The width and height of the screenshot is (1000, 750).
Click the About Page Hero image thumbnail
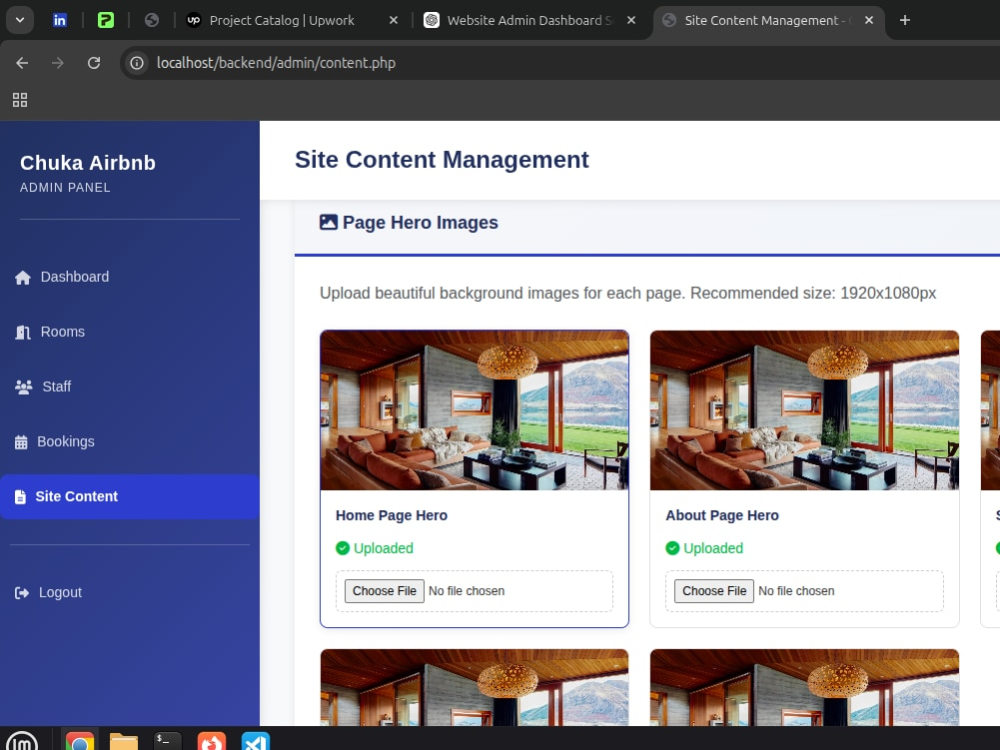pyautogui.click(x=804, y=410)
